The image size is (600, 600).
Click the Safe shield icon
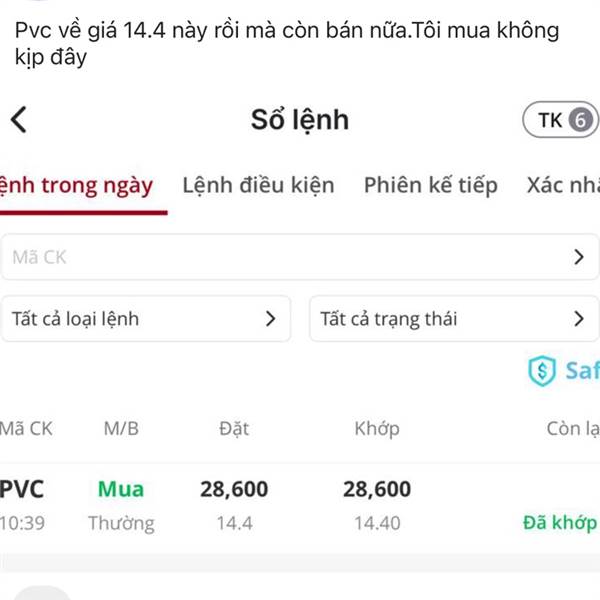(x=541, y=371)
